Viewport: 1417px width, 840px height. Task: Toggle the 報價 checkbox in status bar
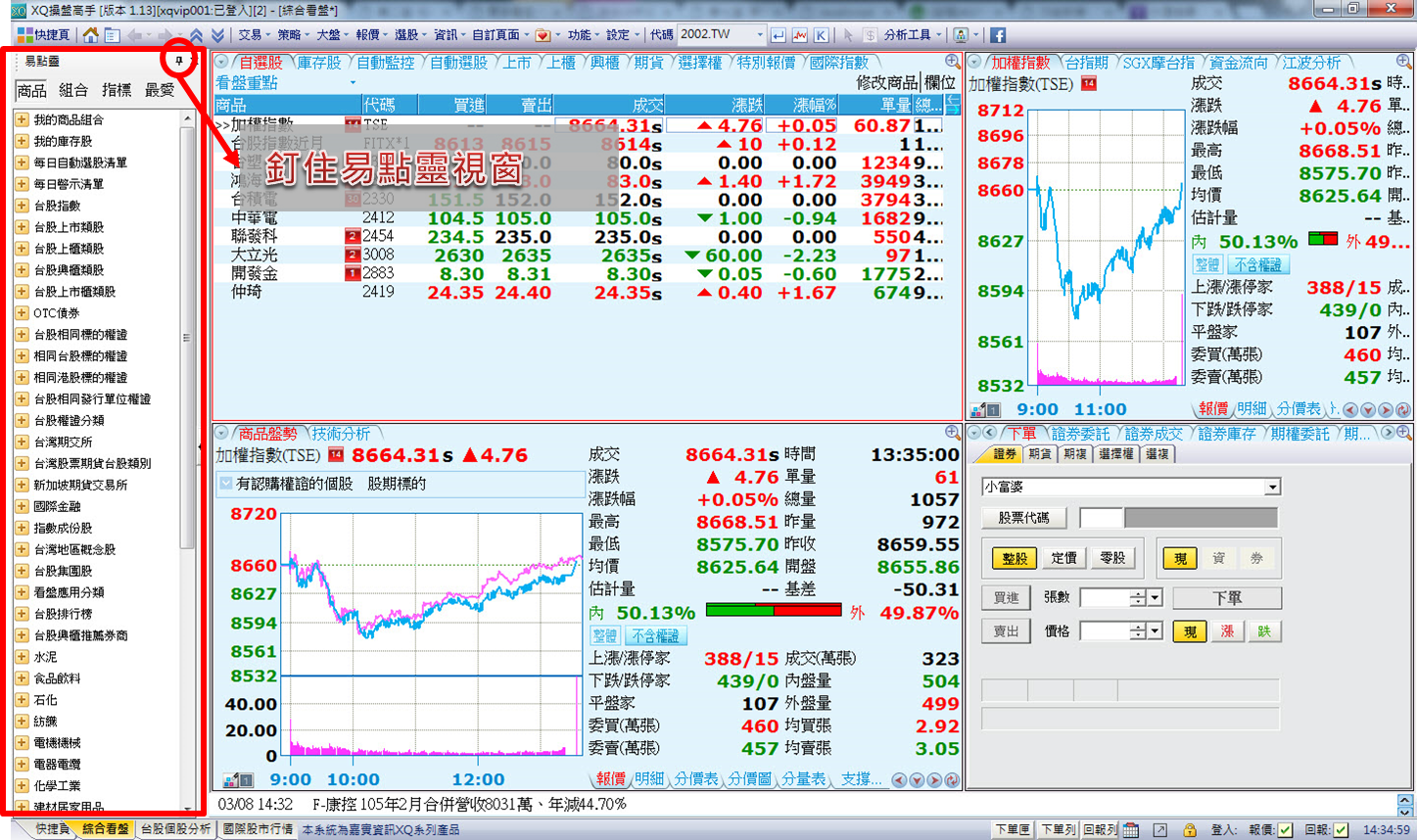pos(1285,829)
